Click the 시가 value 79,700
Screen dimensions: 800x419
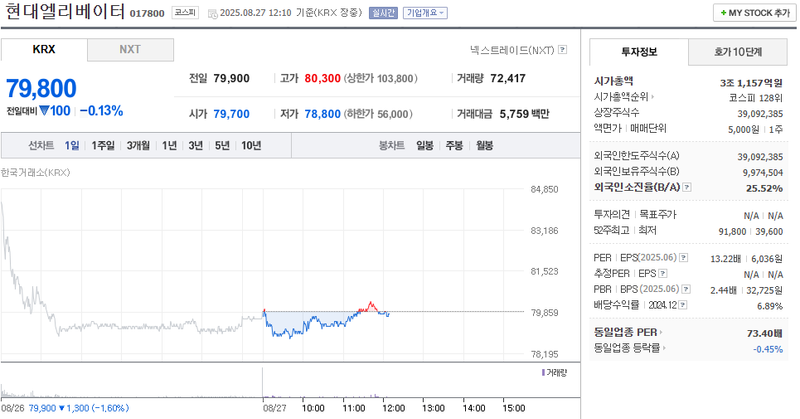(232, 114)
